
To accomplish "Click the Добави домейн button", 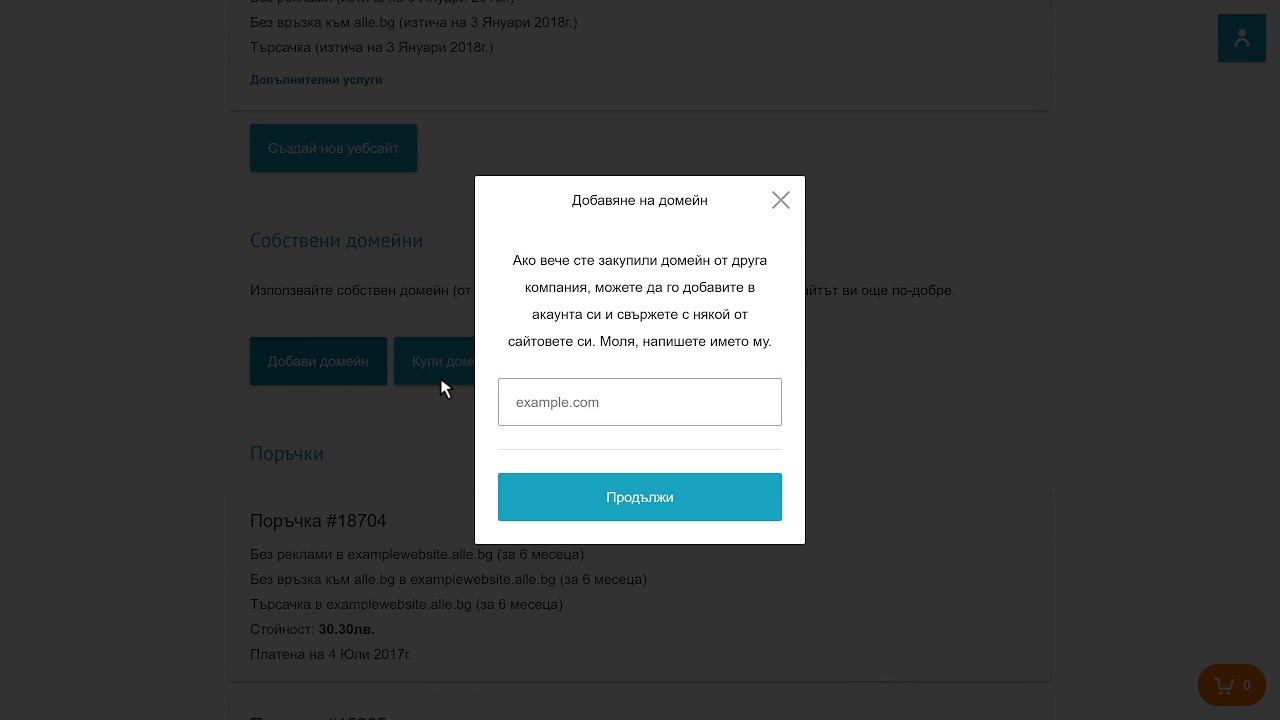I will 318,361.
